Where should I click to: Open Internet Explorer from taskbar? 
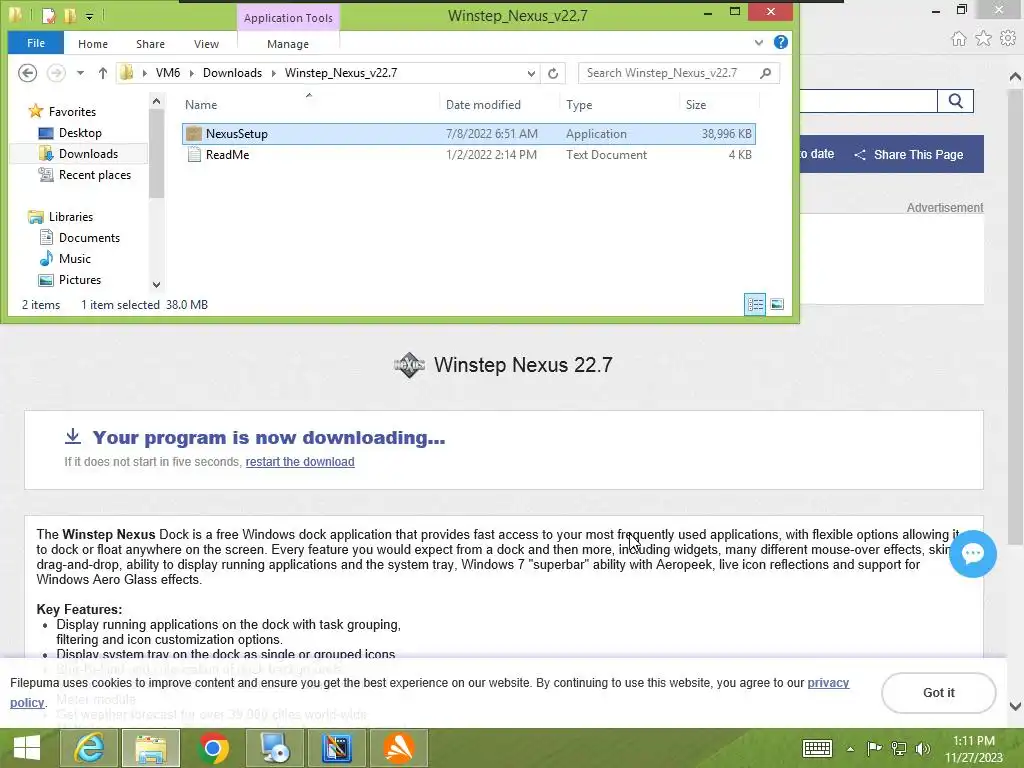89,748
